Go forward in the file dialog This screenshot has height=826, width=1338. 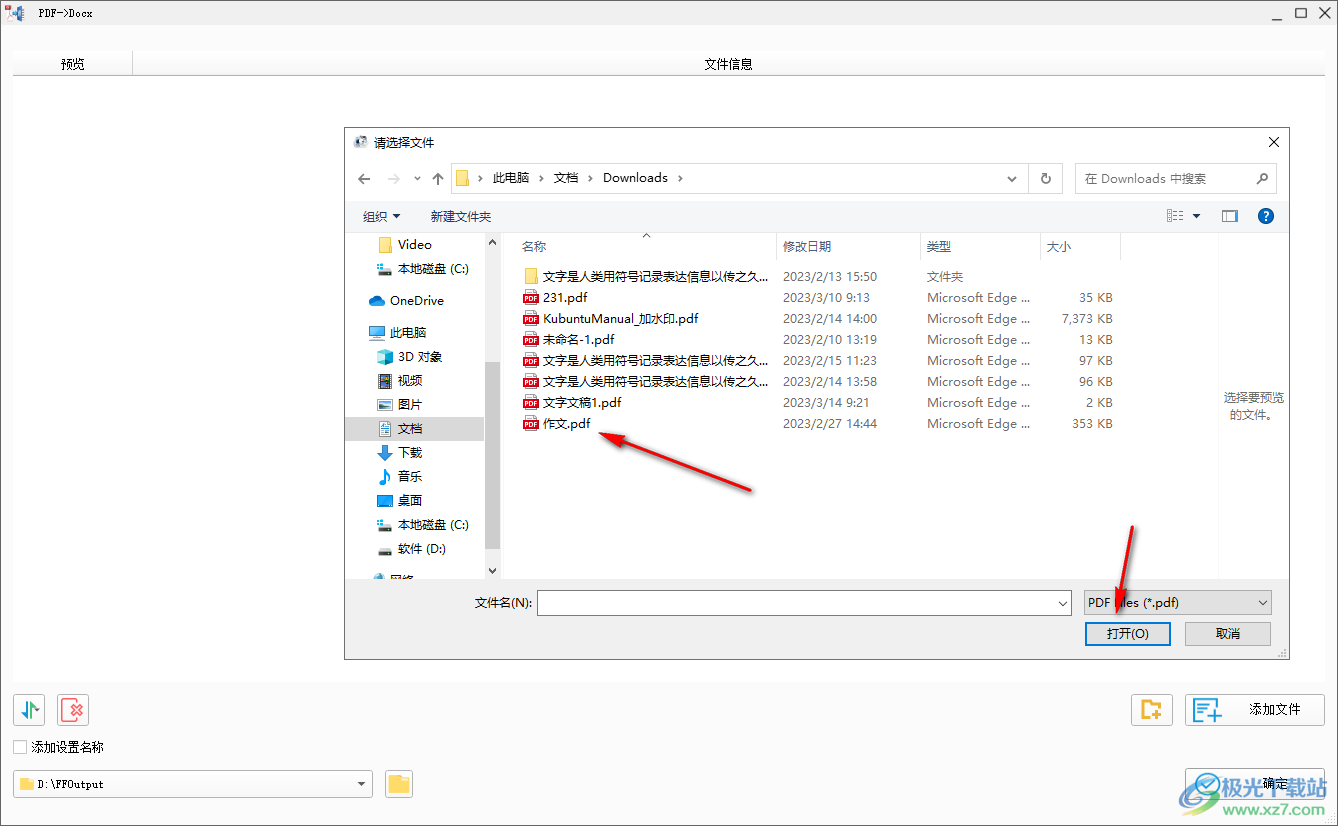pyautogui.click(x=394, y=178)
